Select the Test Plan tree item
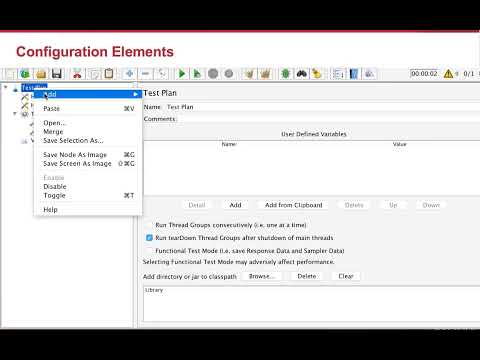 tap(34, 87)
